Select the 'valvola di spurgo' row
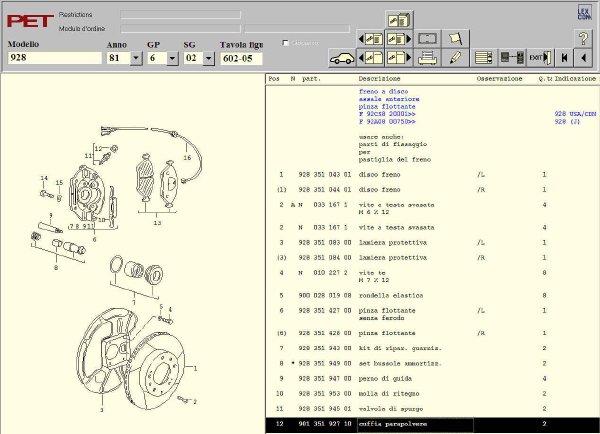Screen dimensions: 600x434 point(432,409)
